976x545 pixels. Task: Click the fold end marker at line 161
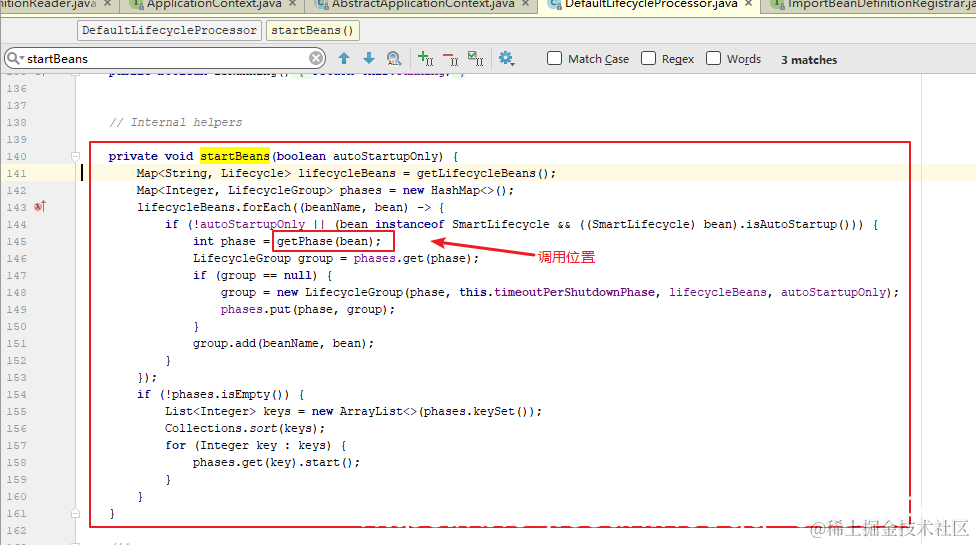(x=75, y=513)
